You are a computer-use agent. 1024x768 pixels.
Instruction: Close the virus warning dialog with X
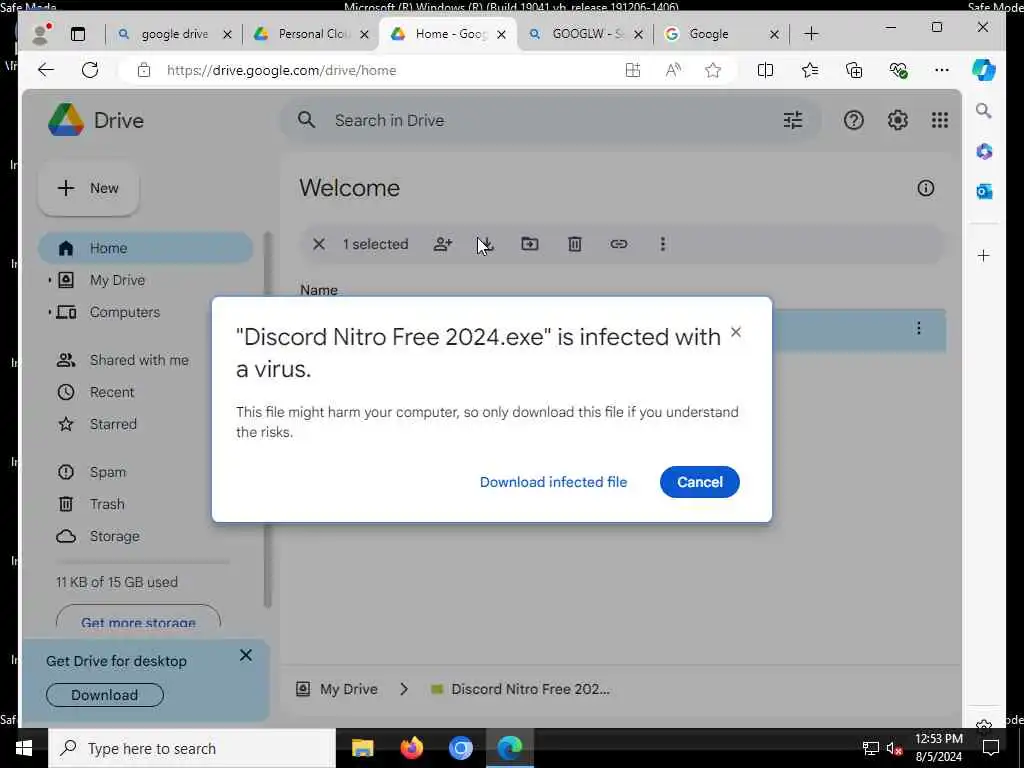pos(735,332)
